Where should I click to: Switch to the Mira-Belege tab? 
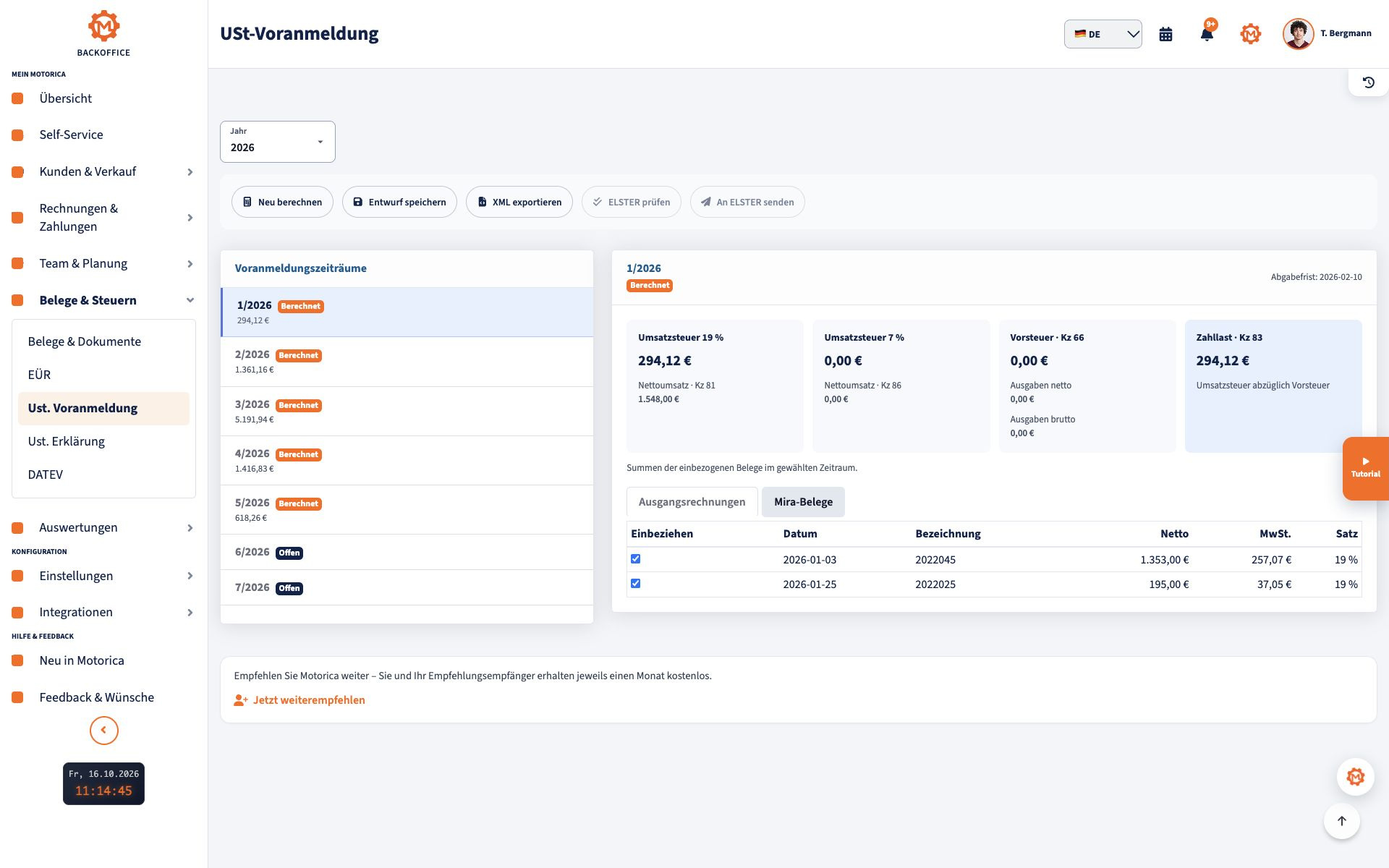(x=803, y=502)
